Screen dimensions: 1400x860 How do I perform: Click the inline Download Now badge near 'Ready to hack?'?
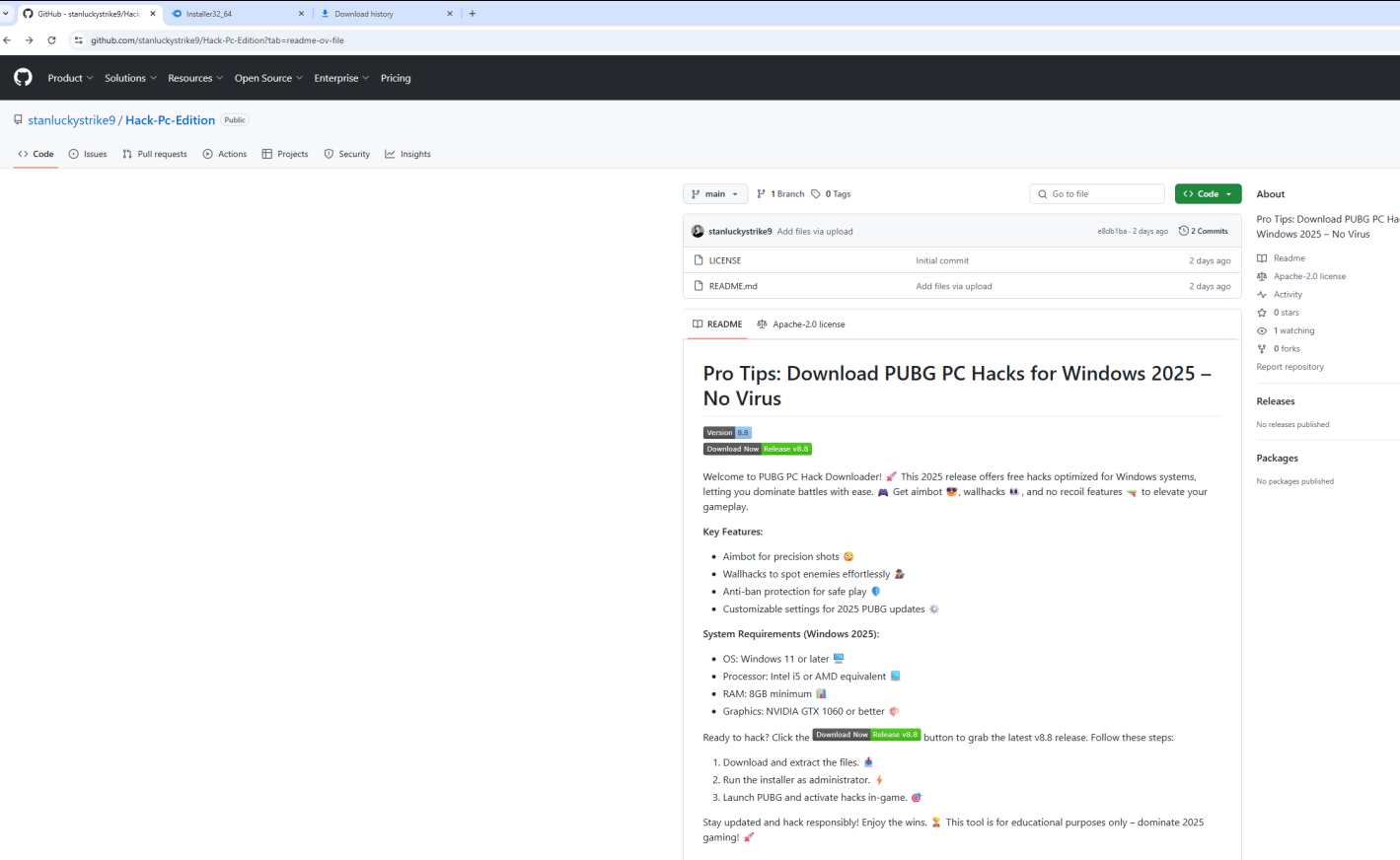tap(866, 735)
